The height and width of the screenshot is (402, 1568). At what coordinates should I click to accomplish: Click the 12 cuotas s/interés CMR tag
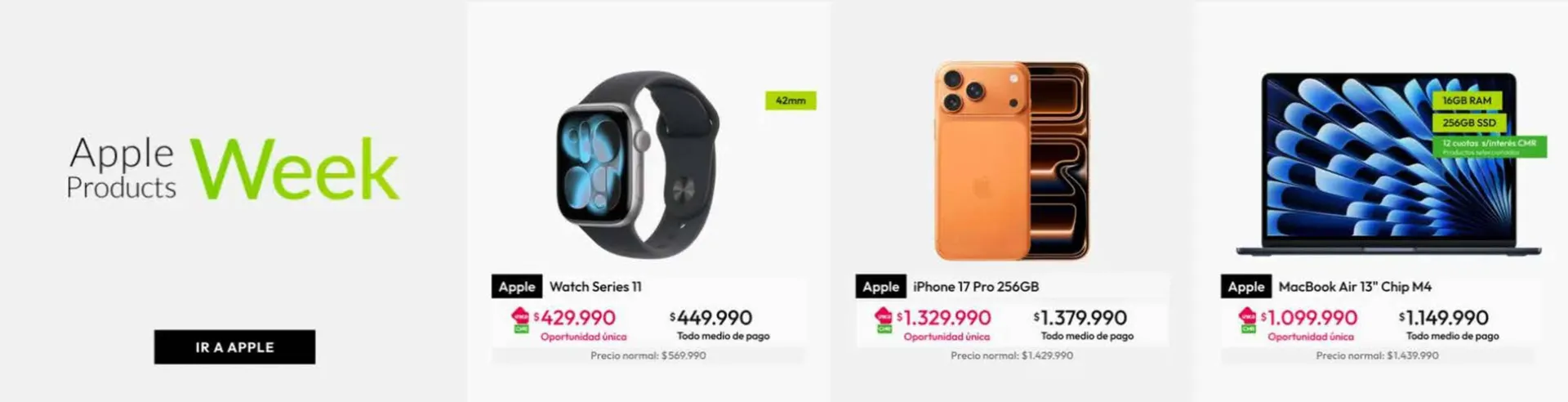coord(1490,146)
